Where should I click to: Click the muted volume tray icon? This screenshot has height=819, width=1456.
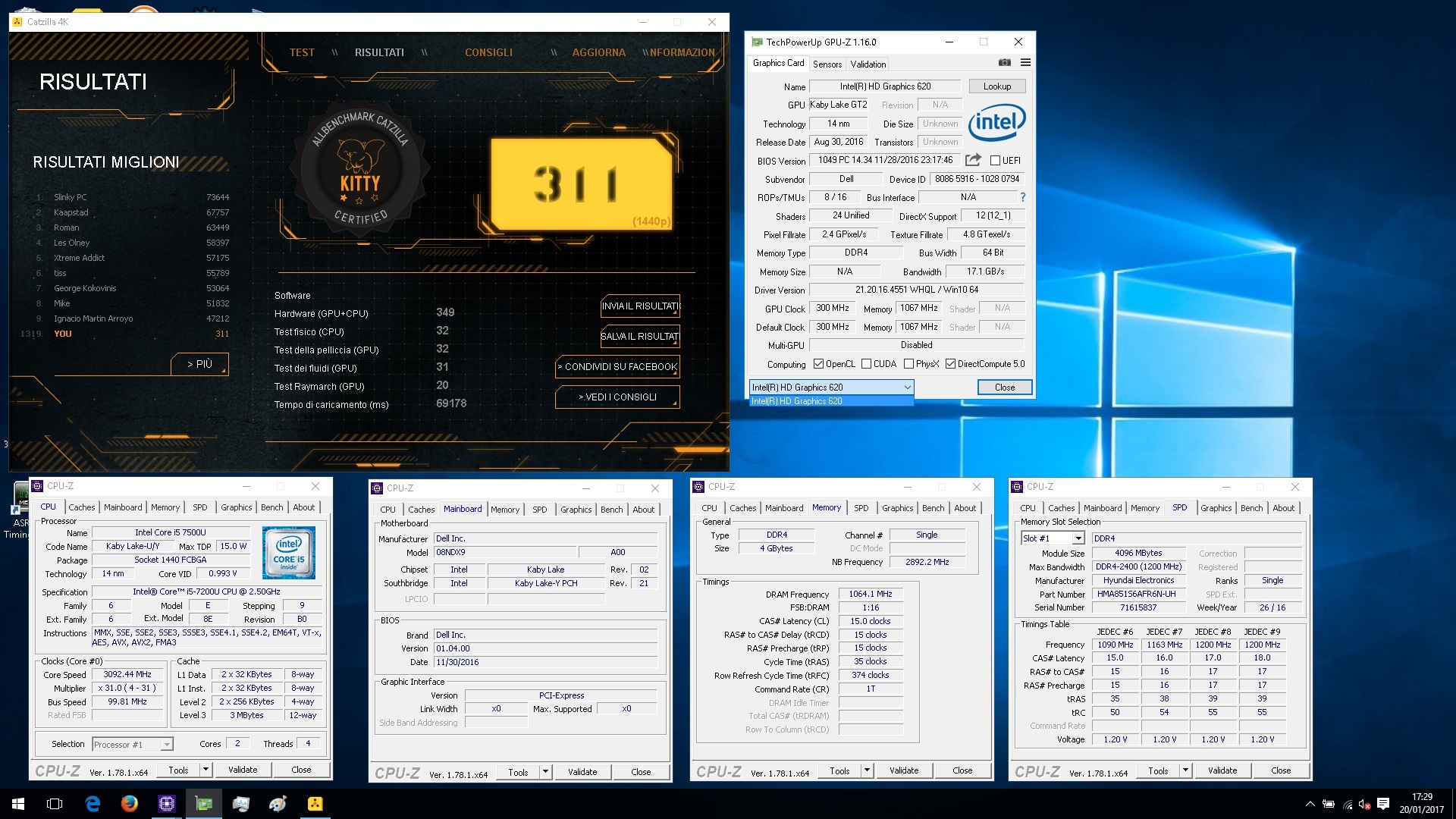pyautogui.click(x=1365, y=804)
